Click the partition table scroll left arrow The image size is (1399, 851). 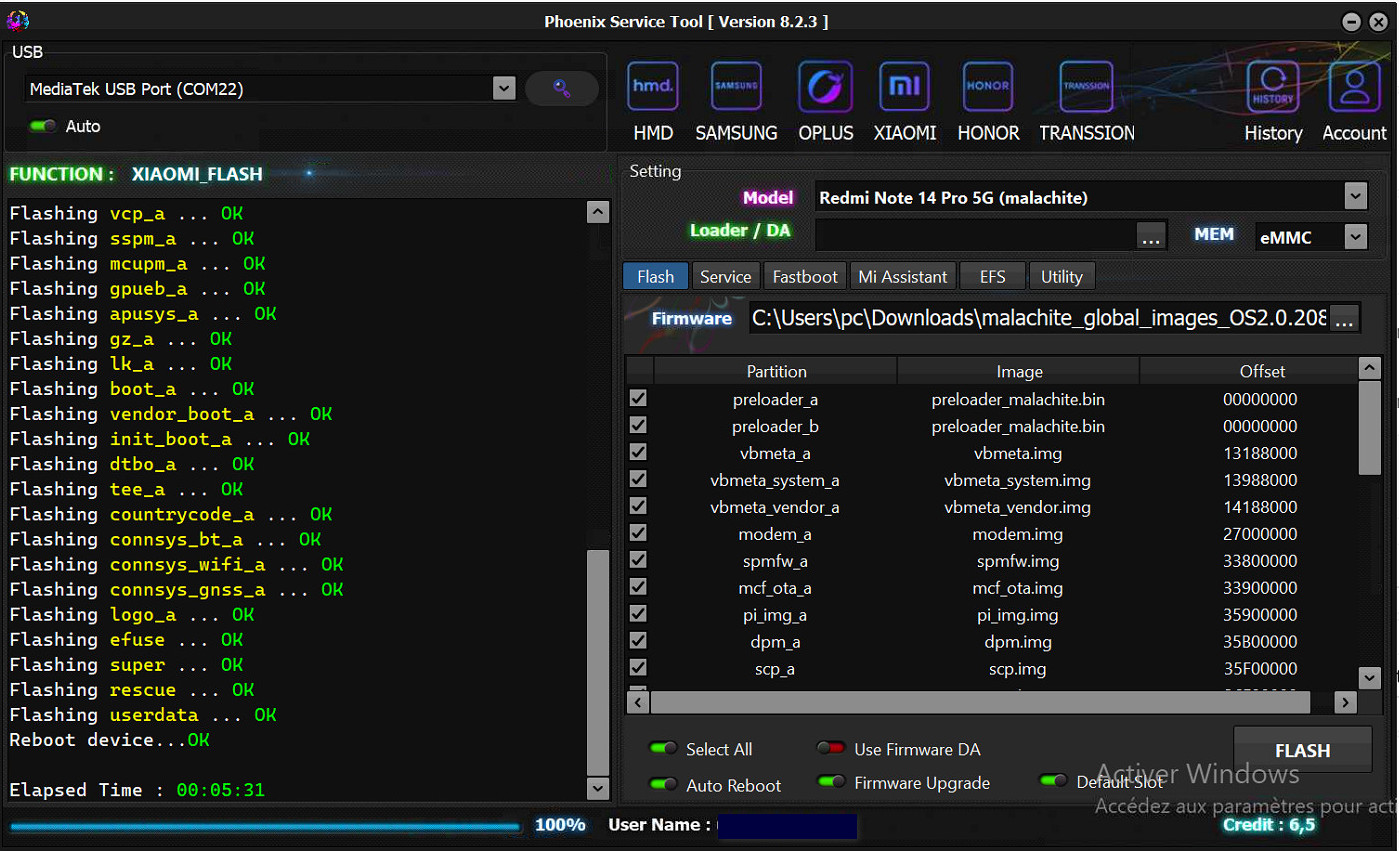point(638,702)
